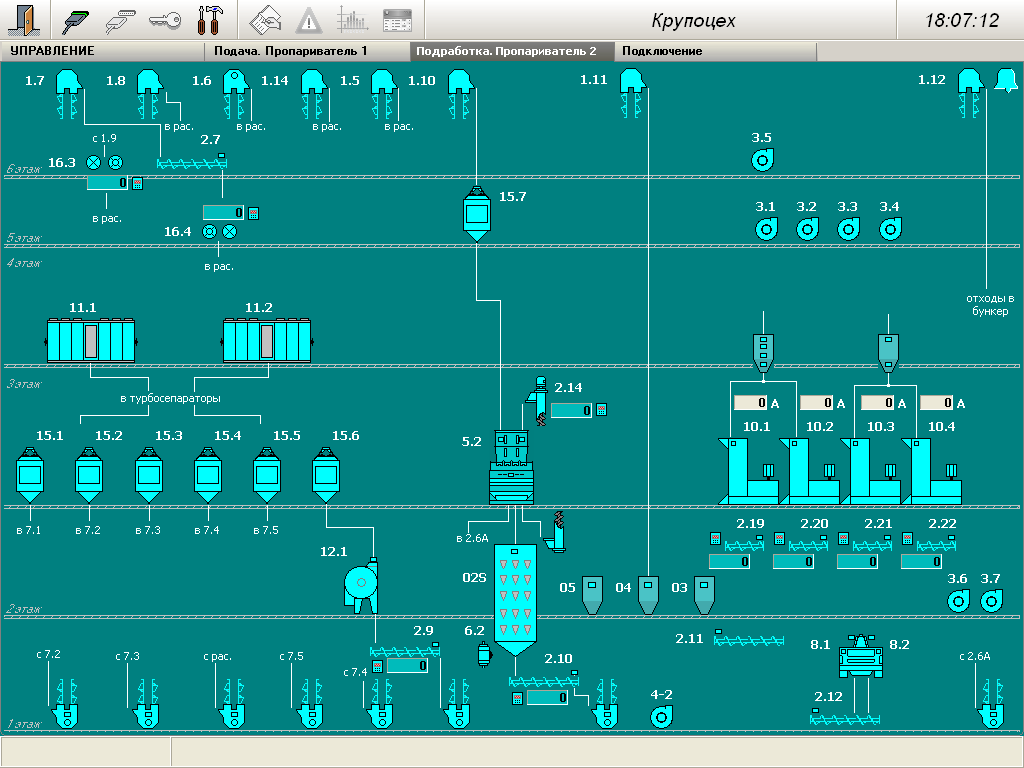Screen dimensions: 1024x768
Task: Click the value field below valve 16.3
Action: (107, 183)
